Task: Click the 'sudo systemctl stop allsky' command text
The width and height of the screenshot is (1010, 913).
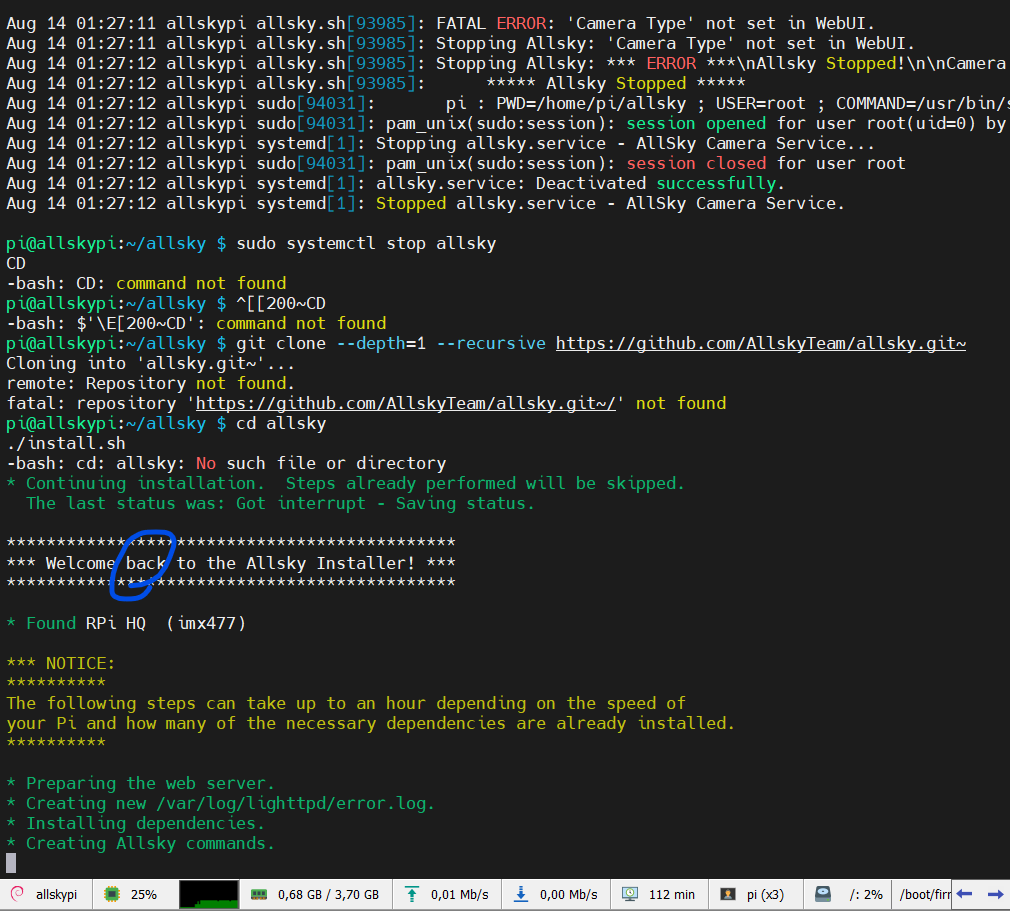Action: [x=366, y=244]
